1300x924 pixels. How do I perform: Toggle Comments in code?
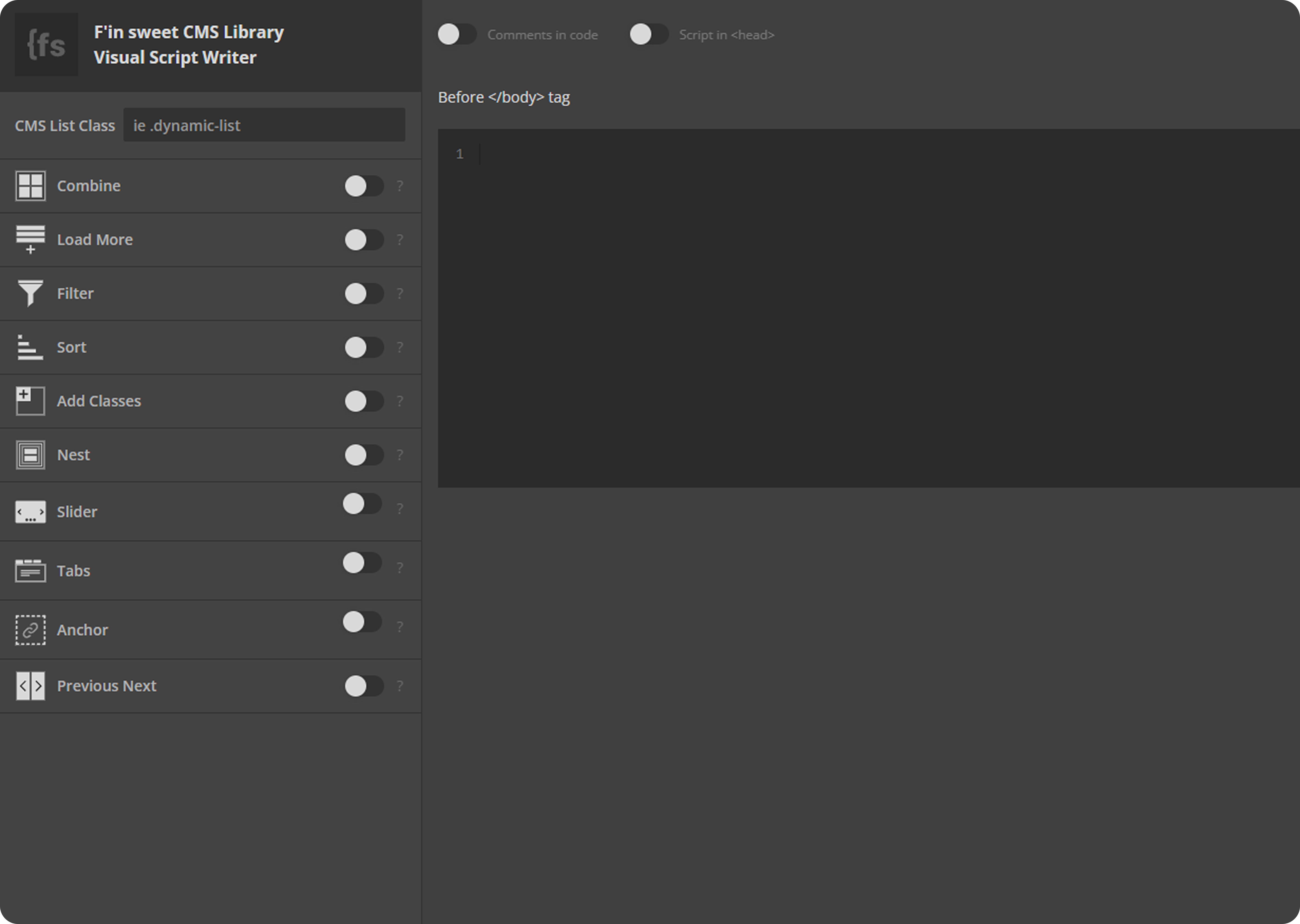pos(457,34)
